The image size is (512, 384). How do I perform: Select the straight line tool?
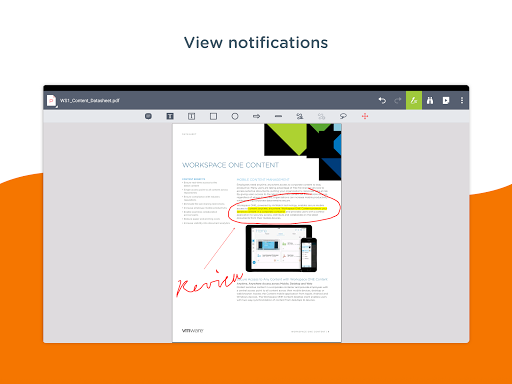[x=278, y=116]
